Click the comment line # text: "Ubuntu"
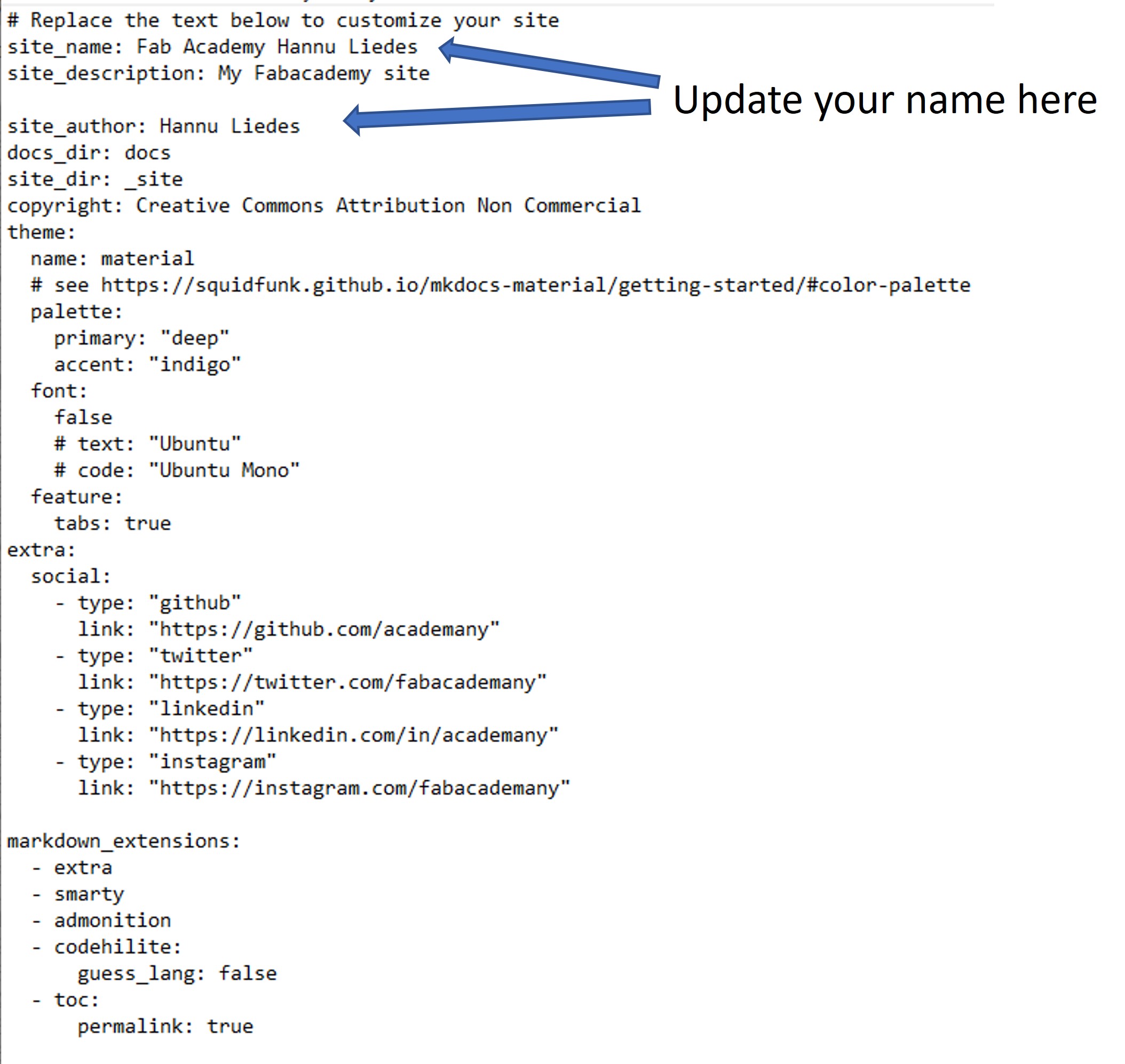Image resolution: width=1125 pixels, height=1064 pixels. [x=147, y=444]
